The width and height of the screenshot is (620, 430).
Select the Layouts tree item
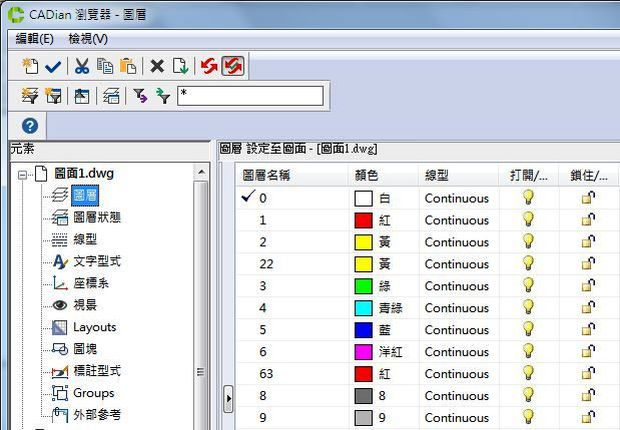[95, 327]
